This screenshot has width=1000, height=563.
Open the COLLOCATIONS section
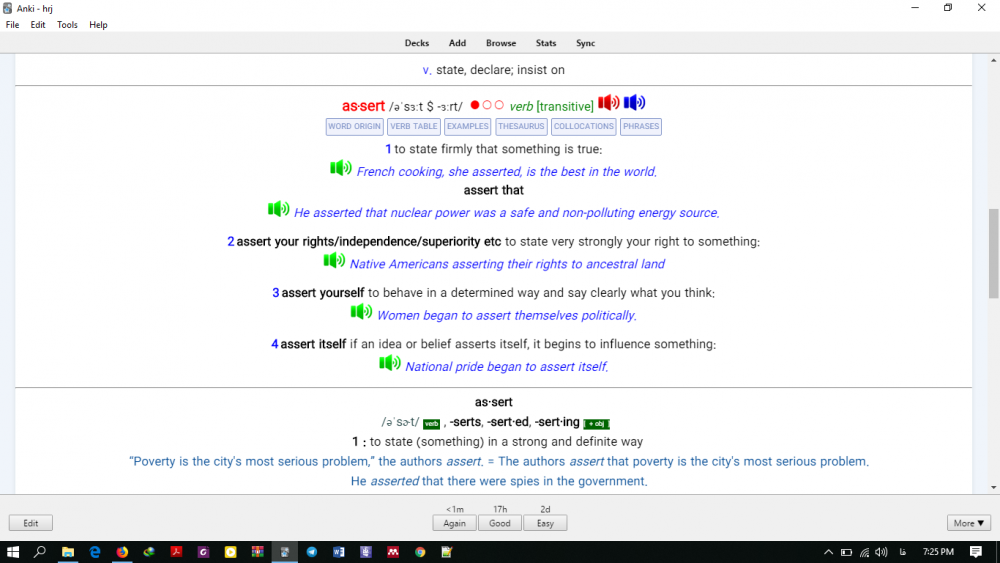pyautogui.click(x=584, y=127)
